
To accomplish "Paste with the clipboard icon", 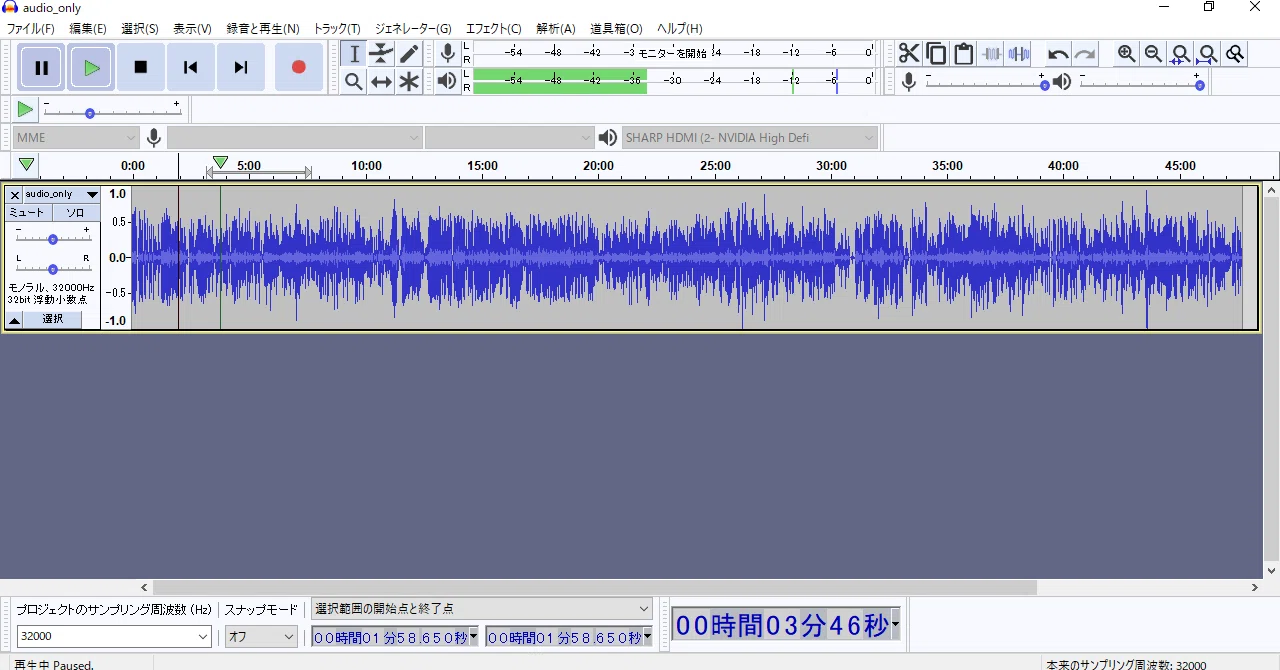I will click(x=963, y=54).
